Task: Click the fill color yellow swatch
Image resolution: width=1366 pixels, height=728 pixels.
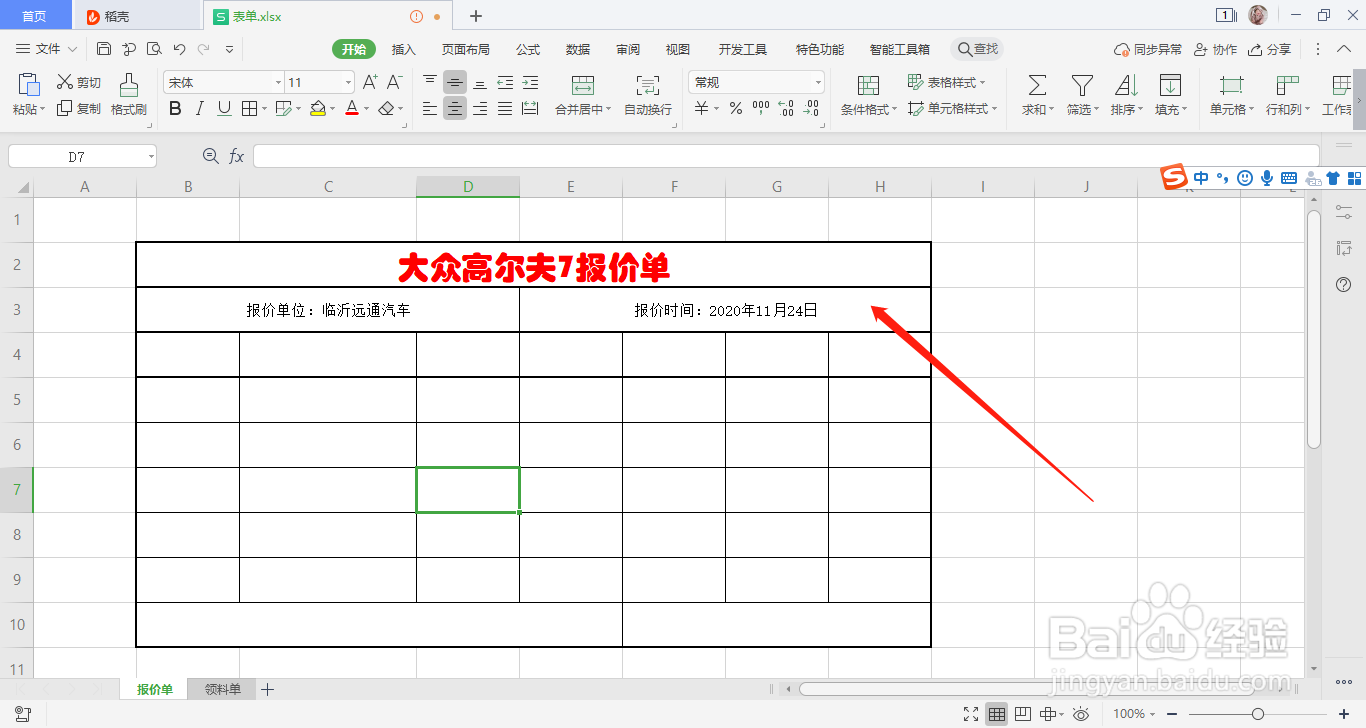Action: pos(318,108)
